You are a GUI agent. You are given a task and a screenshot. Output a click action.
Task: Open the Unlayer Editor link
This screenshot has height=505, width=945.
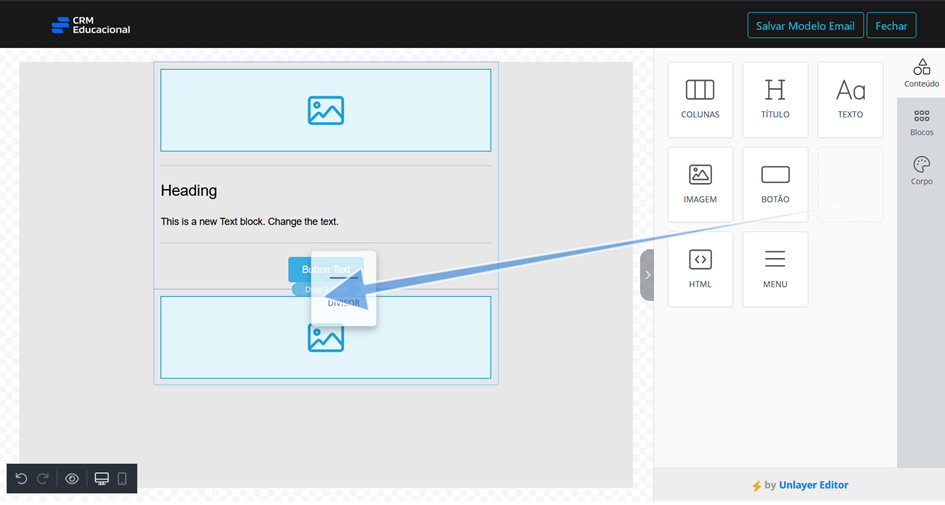click(x=813, y=485)
